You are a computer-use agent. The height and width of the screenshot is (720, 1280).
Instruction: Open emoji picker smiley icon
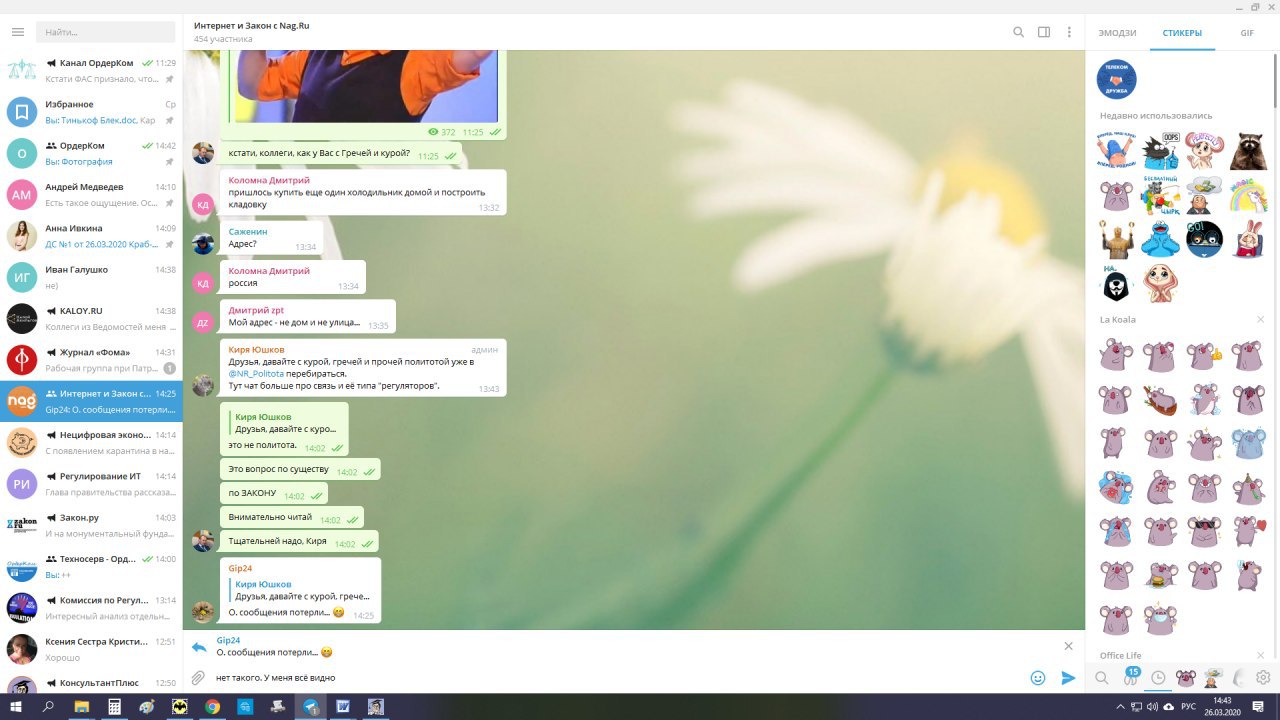pyautogui.click(x=1038, y=678)
